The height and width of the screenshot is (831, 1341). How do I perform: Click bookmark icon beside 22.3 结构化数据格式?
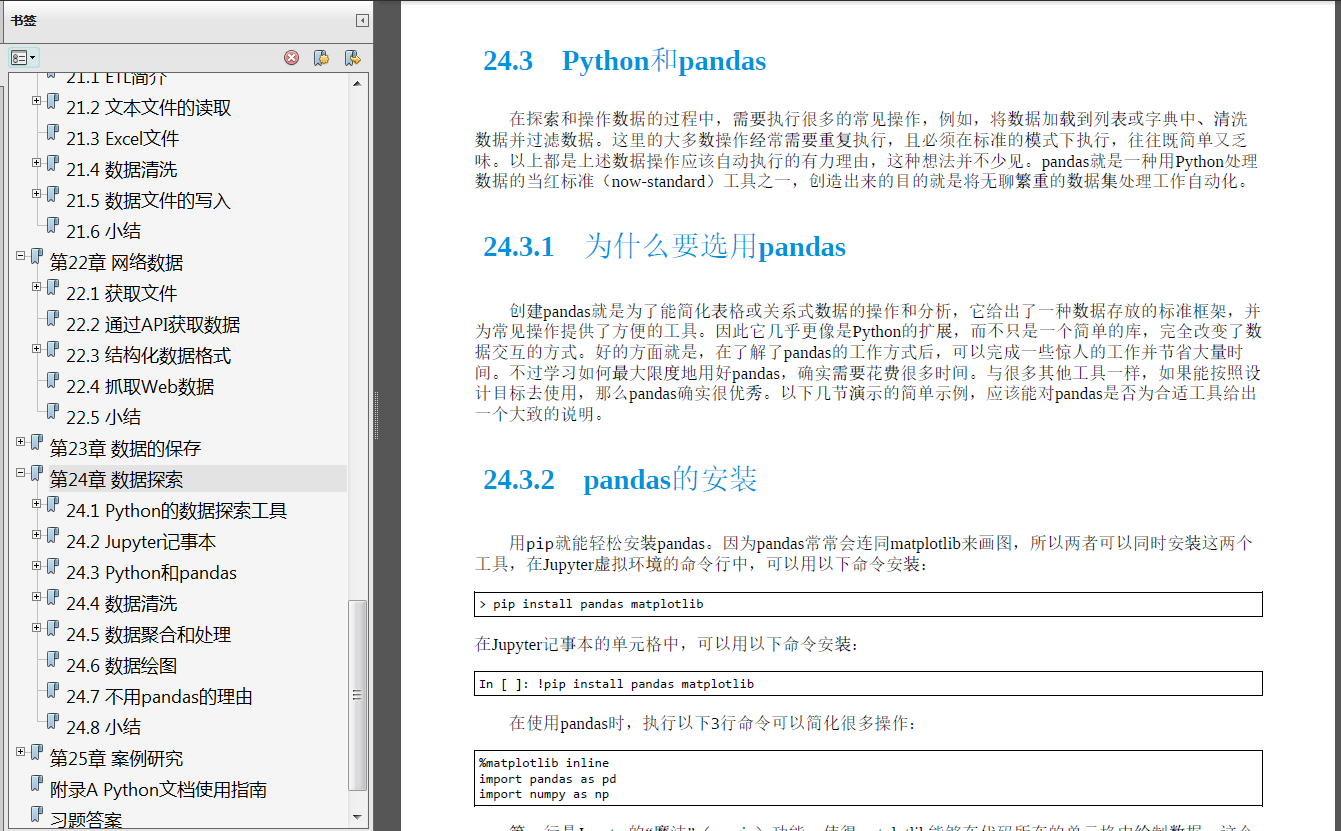[53, 350]
